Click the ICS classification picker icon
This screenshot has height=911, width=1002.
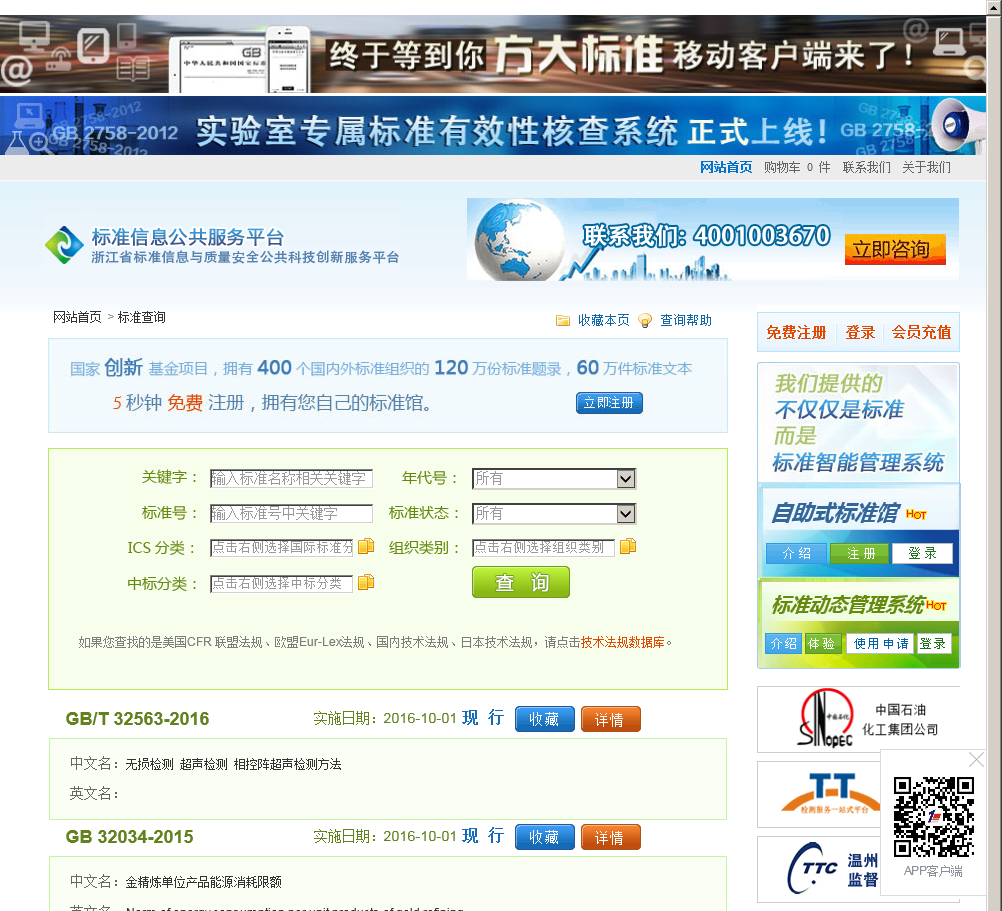[x=366, y=546]
